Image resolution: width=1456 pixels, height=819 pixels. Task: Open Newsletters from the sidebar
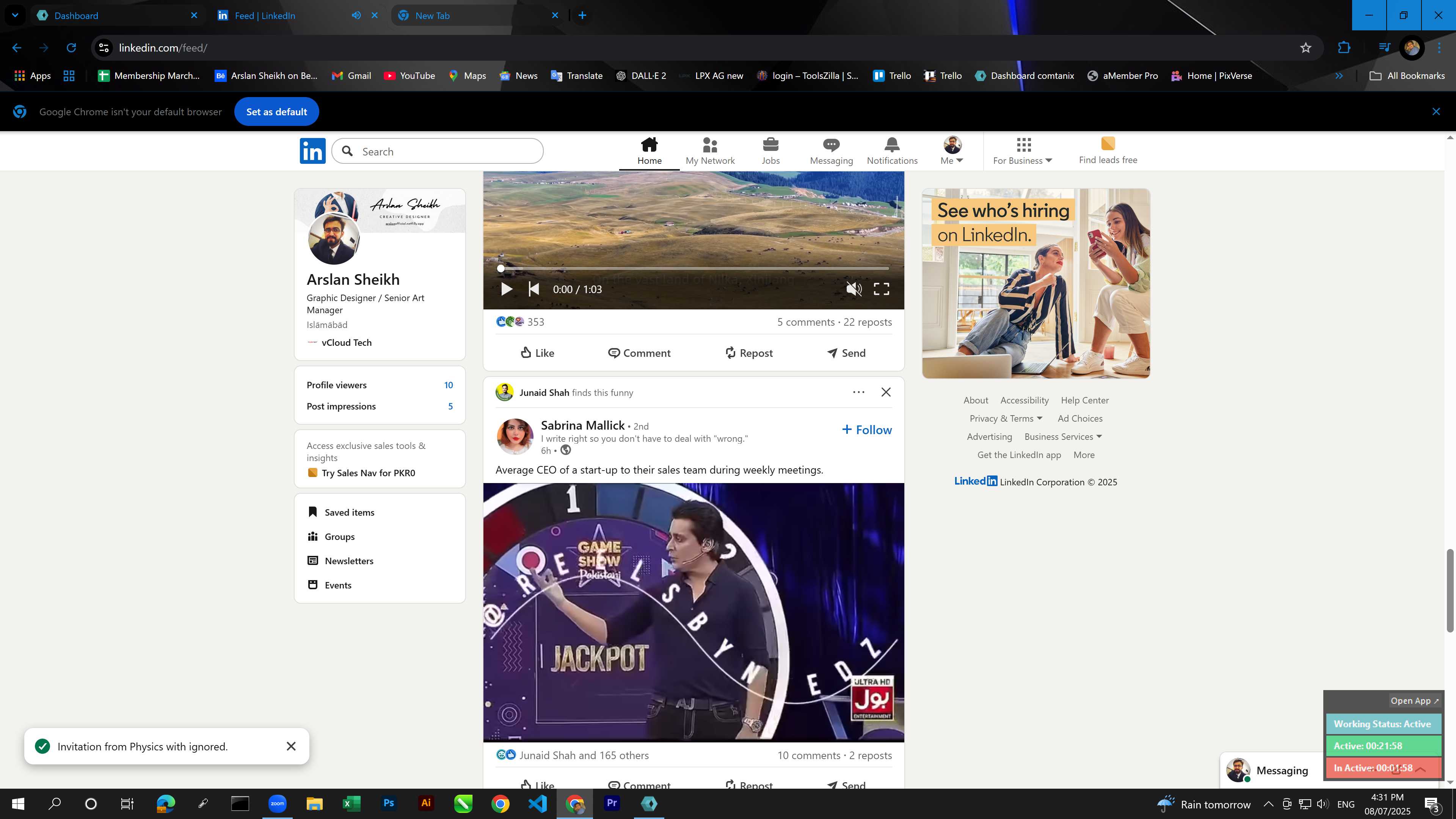coord(340,561)
